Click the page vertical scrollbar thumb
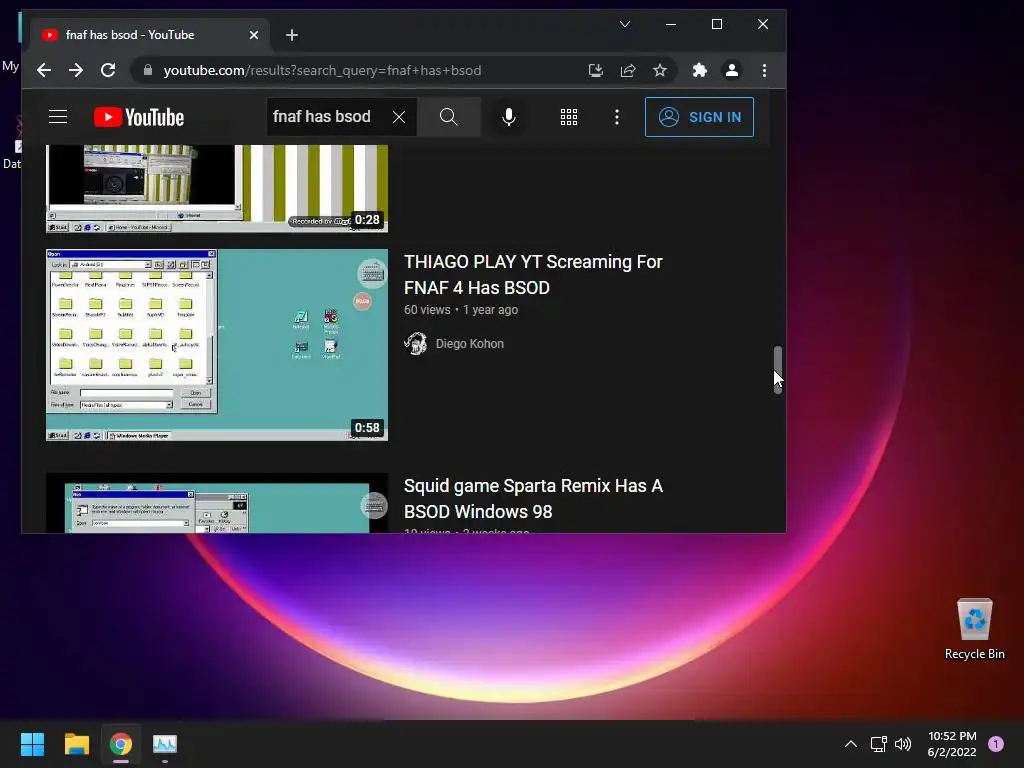The width and height of the screenshot is (1024, 768). (778, 370)
